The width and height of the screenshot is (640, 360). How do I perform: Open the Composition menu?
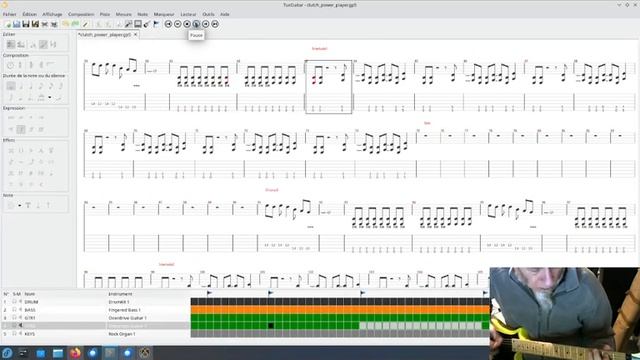point(81,14)
